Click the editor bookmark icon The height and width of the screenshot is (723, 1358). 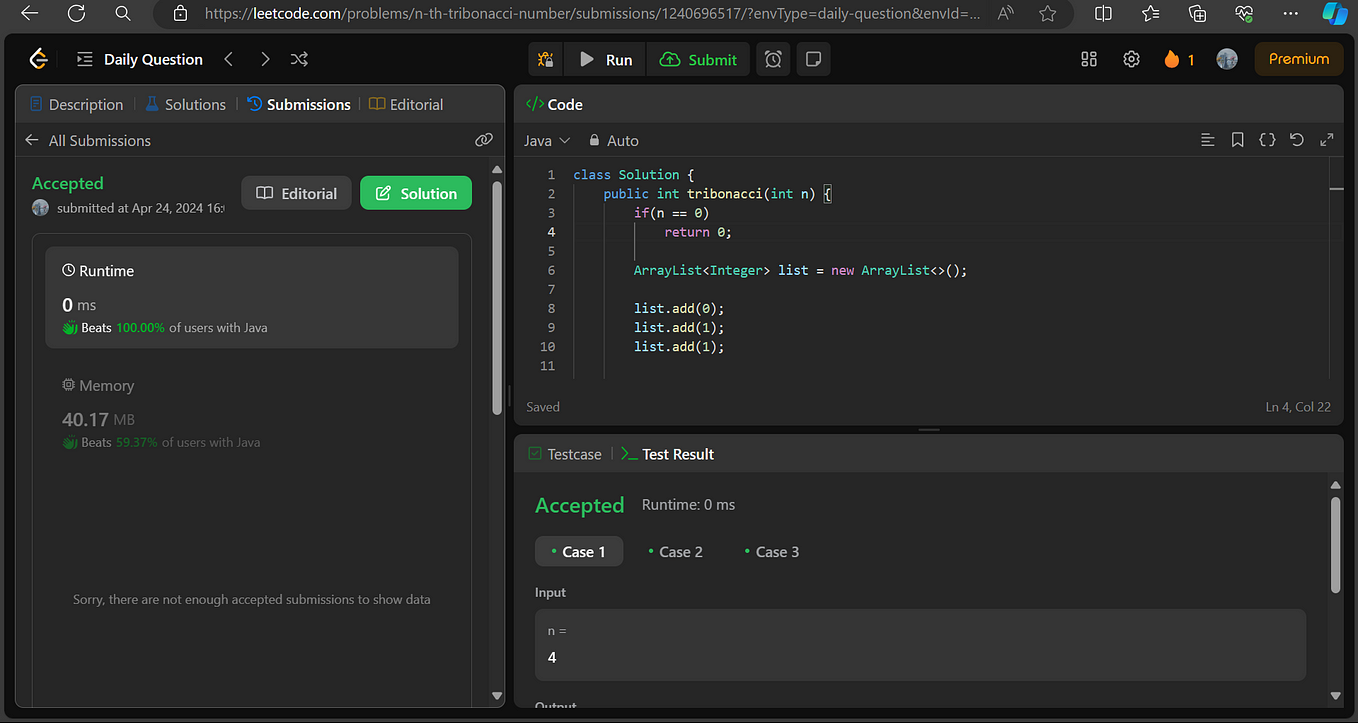1237,140
